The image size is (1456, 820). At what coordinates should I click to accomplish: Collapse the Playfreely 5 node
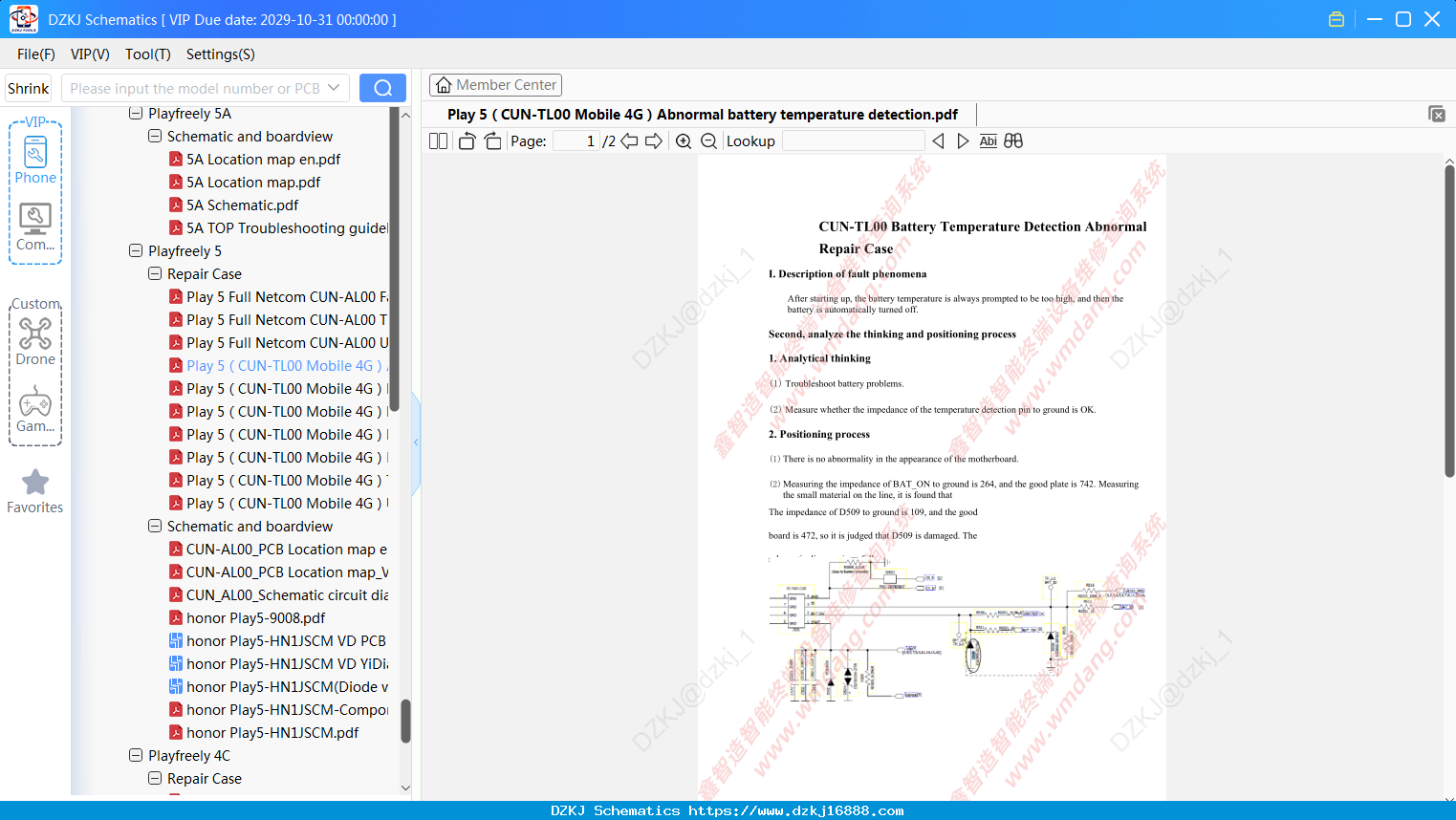click(136, 250)
